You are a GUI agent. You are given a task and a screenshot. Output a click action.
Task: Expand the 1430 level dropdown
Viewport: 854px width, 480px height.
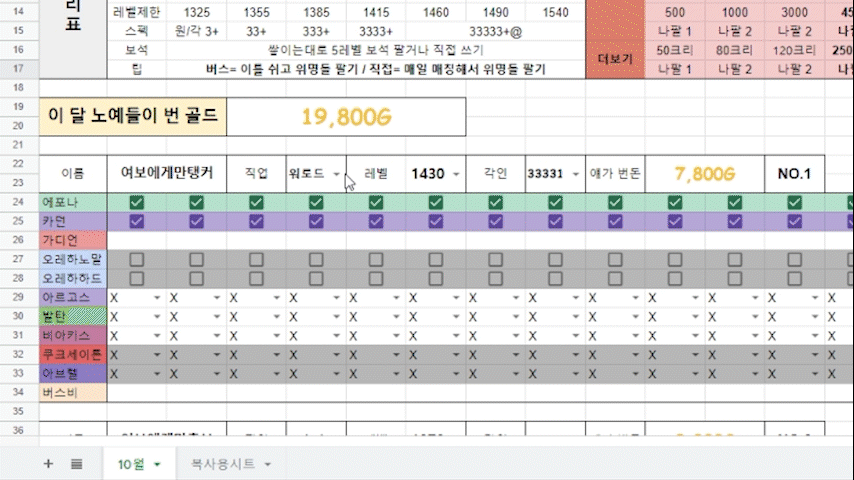click(x=457, y=174)
